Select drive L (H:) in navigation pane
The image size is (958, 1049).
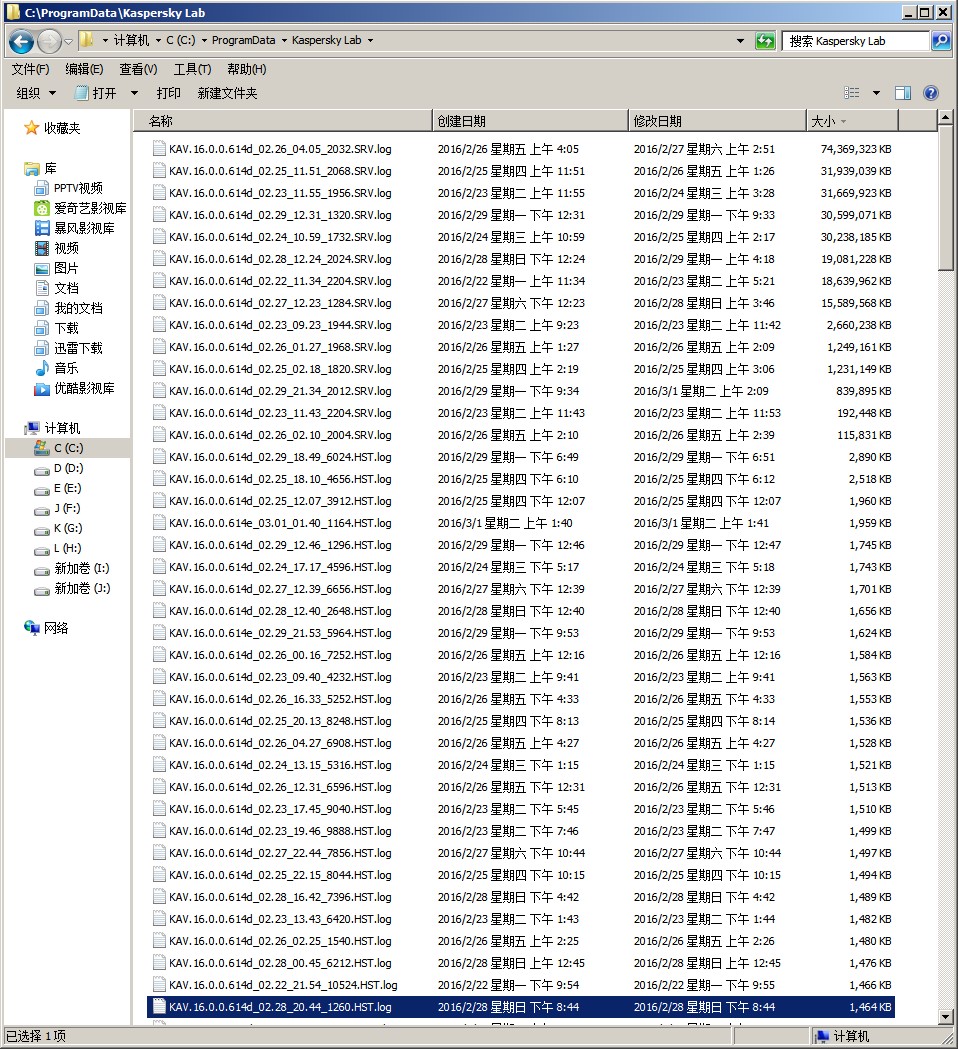pos(58,549)
